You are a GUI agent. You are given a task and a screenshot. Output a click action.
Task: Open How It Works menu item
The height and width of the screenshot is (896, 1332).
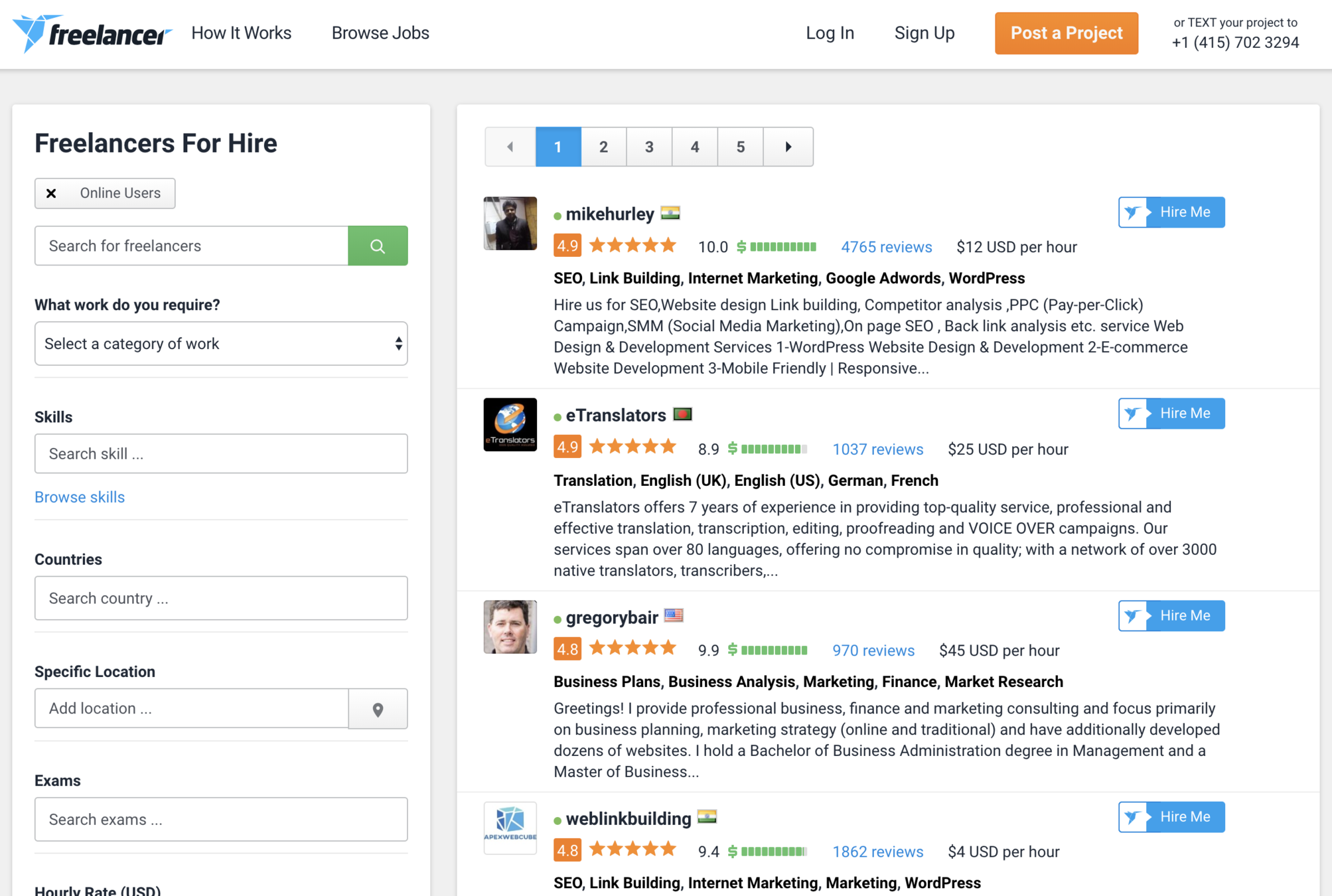tap(241, 33)
